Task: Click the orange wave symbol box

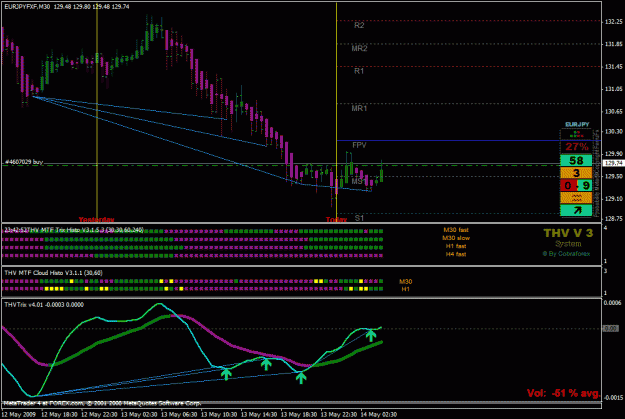Action: [x=576, y=198]
